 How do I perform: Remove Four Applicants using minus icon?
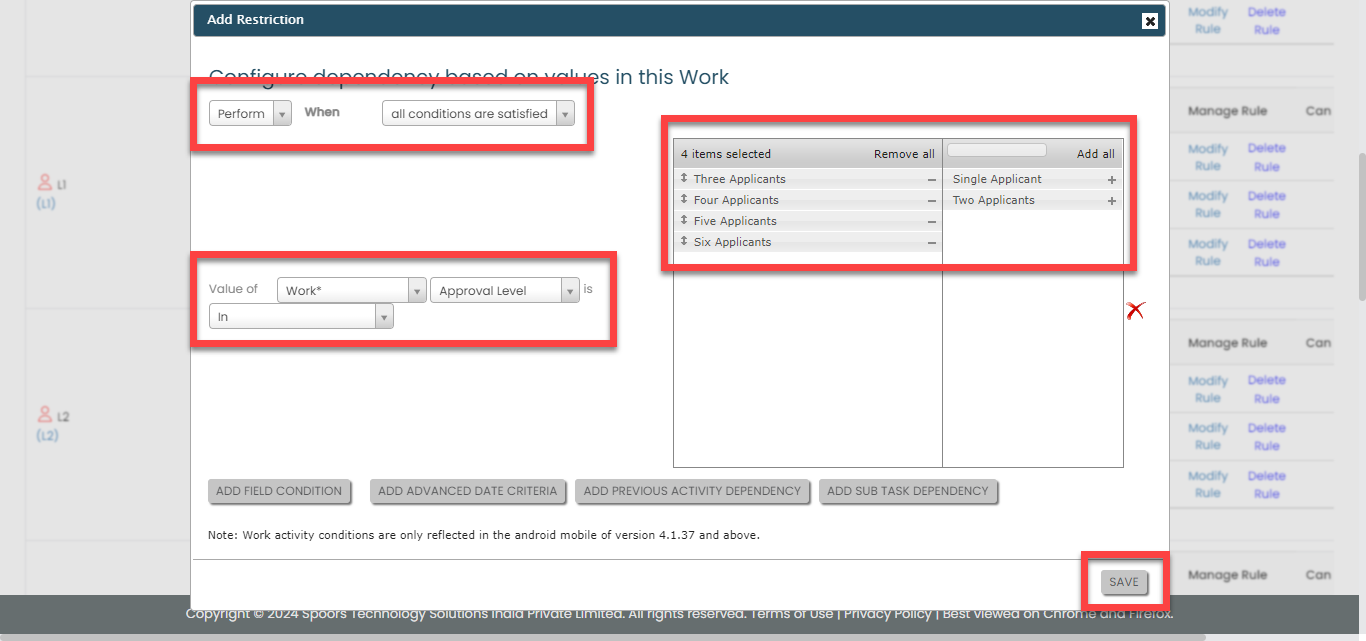[931, 201]
